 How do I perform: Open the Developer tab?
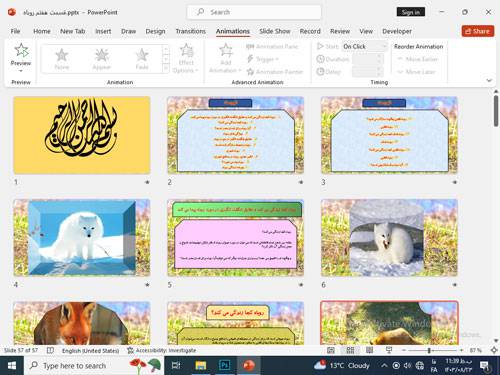click(397, 31)
